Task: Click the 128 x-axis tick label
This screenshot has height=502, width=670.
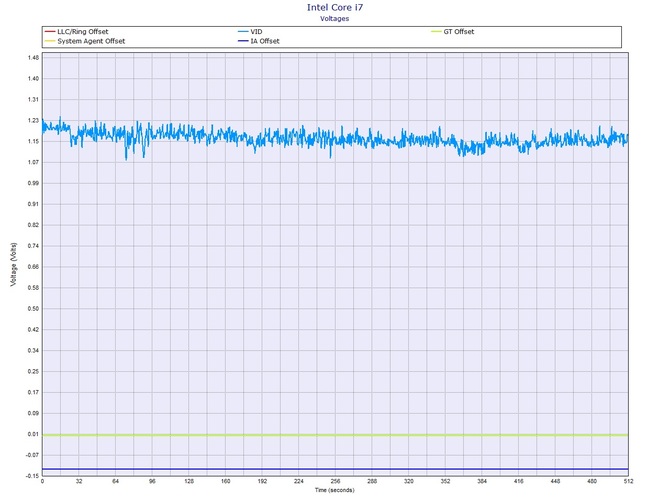Action: [x=189, y=481]
